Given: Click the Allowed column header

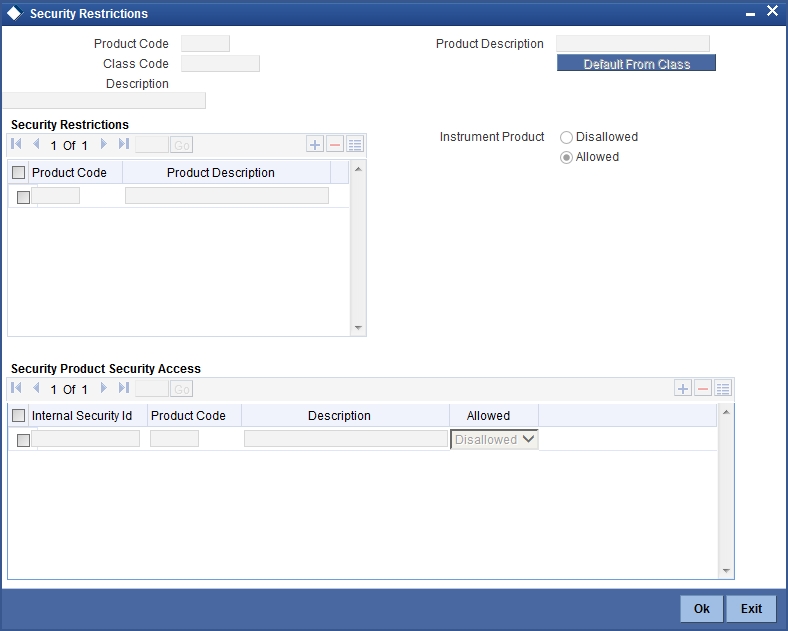Looking at the screenshot, I should (x=488, y=416).
